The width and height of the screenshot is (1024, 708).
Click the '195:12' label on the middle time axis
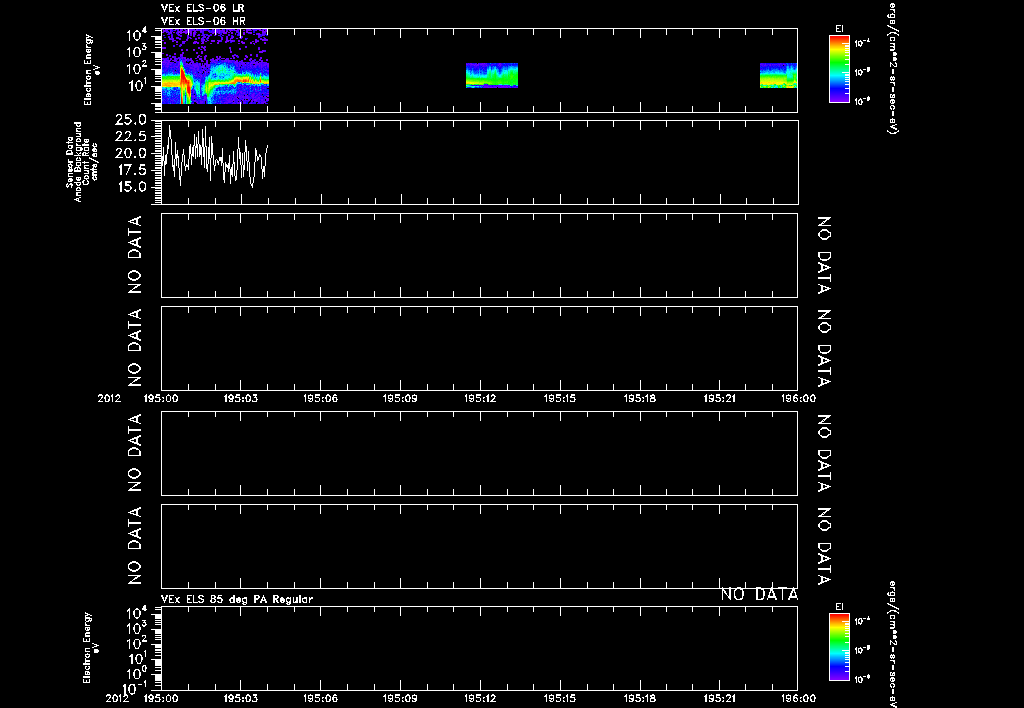[481, 398]
